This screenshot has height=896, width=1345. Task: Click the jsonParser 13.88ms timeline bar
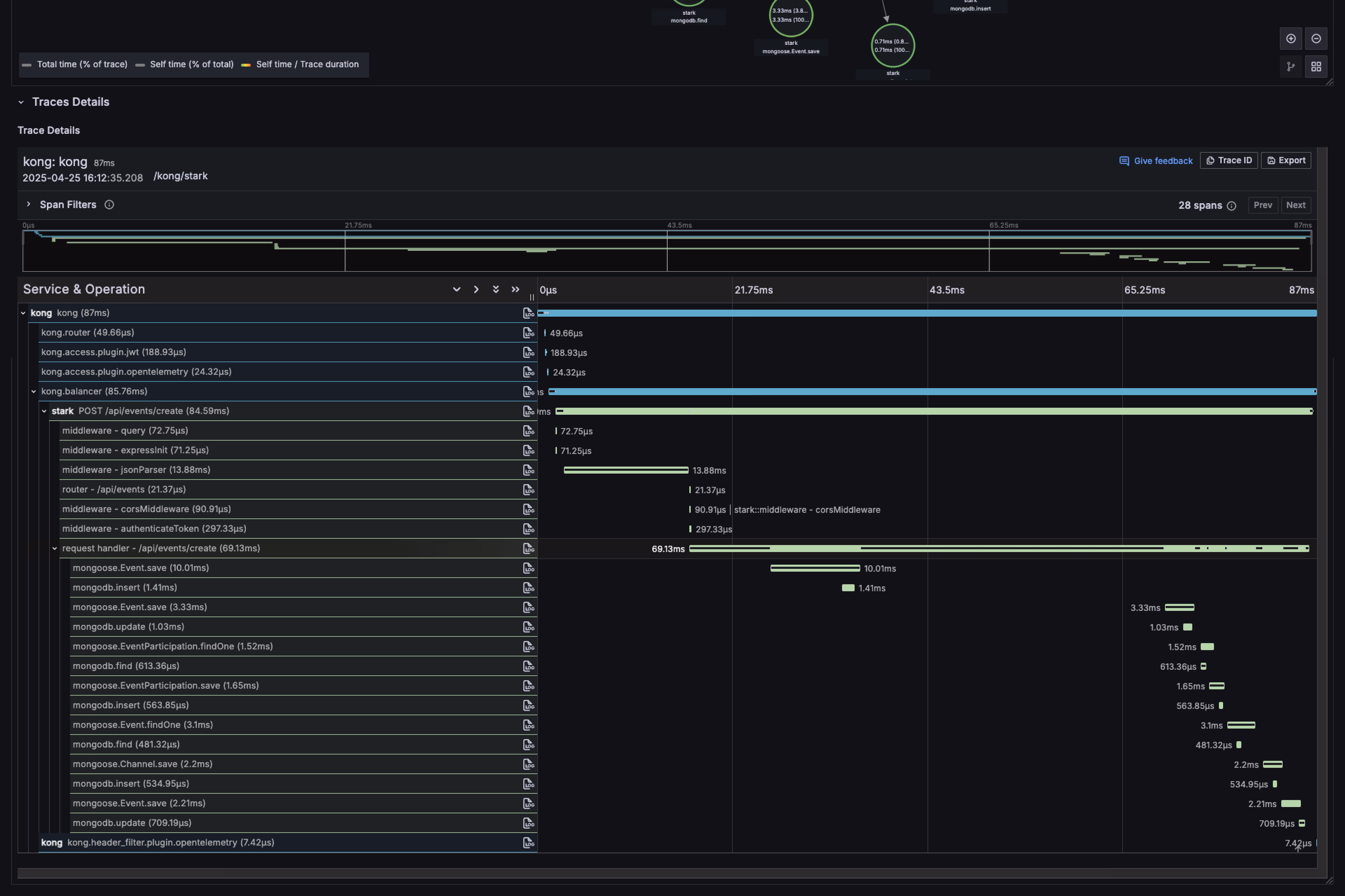[626, 470]
